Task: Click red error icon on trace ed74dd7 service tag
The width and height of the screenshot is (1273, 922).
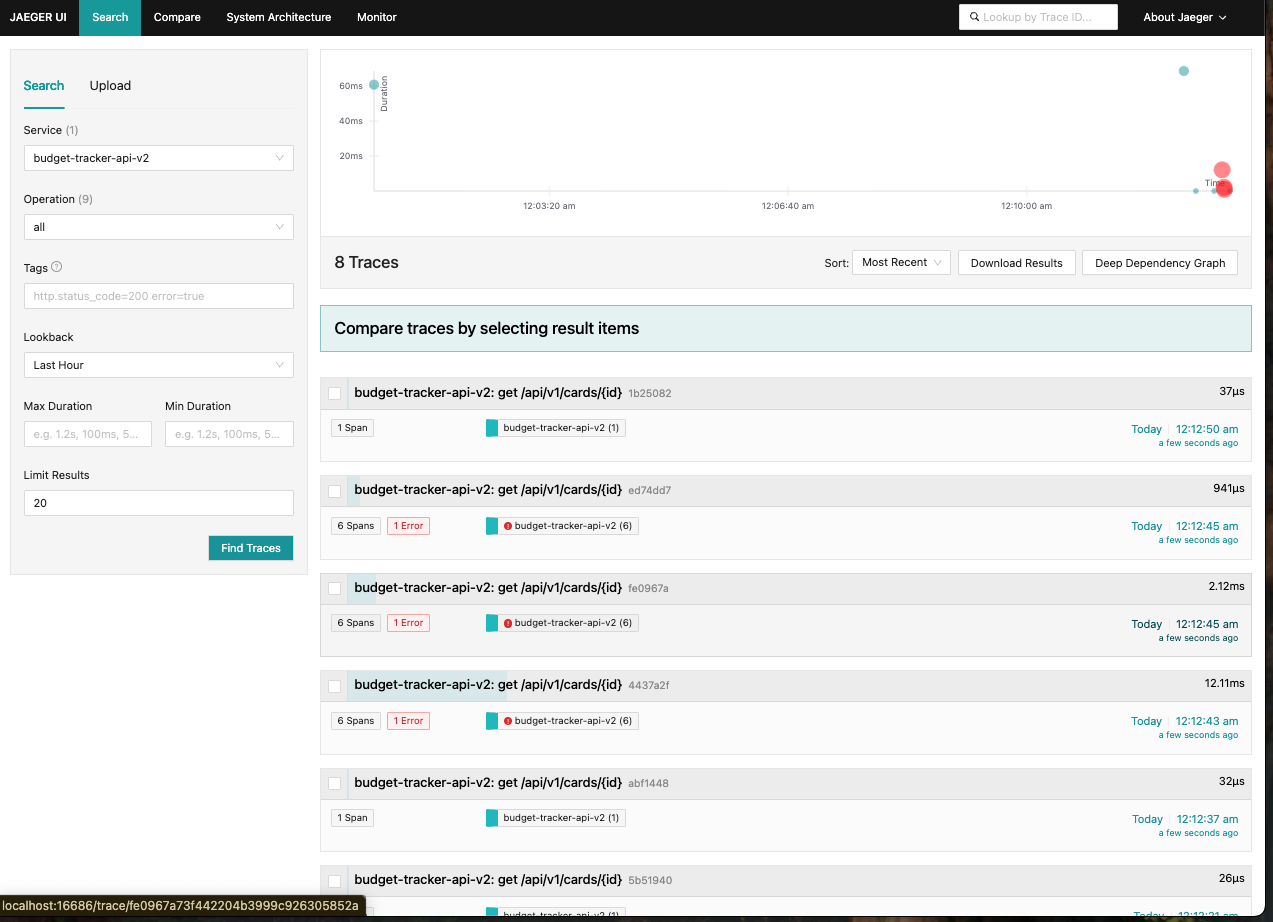Action: point(508,526)
